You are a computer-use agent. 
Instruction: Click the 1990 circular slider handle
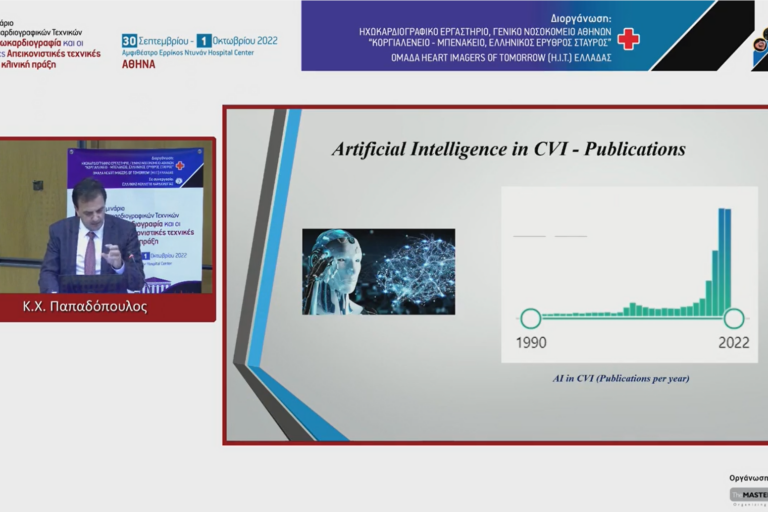[x=531, y=318]
